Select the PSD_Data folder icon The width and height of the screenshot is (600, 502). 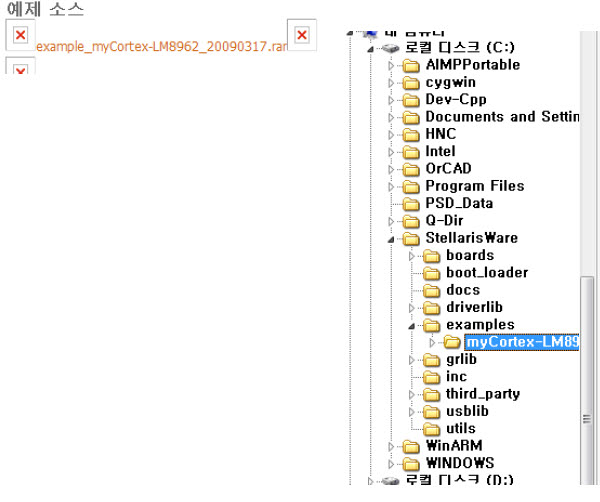point(411,204)
